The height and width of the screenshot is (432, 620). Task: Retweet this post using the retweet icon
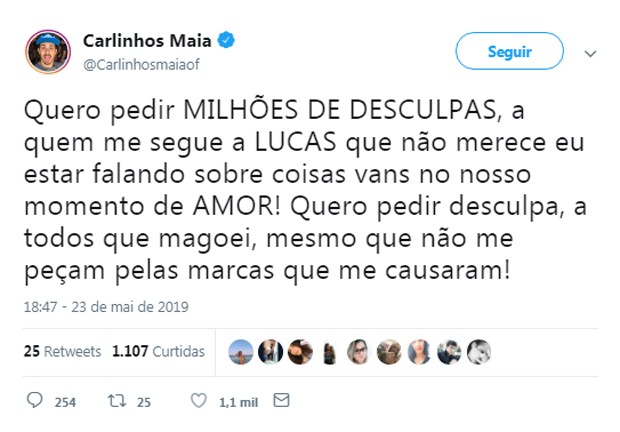[x=115, y=402]
